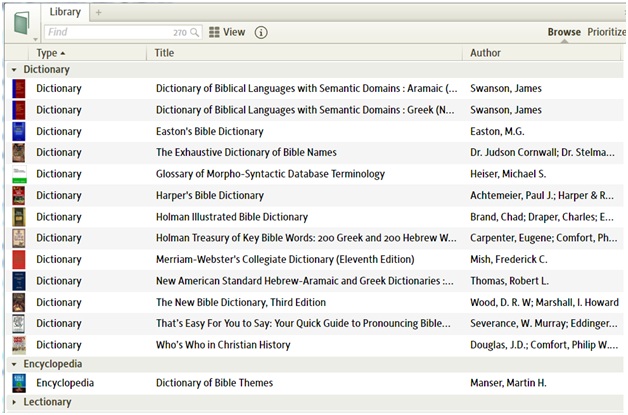Sort by the Author column header
Image resolution: width=628 pixels, height=415 pixels.
pos(485,53)
